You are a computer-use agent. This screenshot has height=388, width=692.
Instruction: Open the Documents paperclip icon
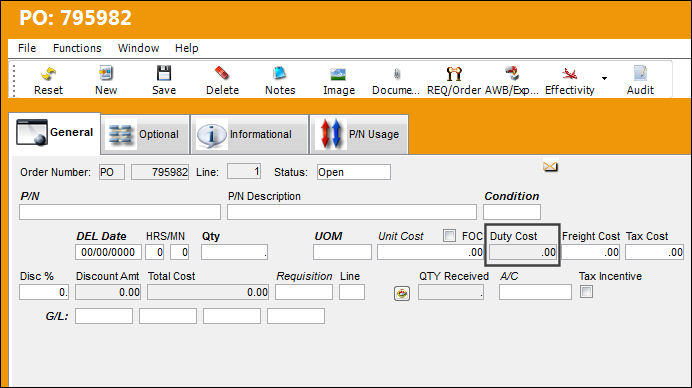[x=397, y=74]
